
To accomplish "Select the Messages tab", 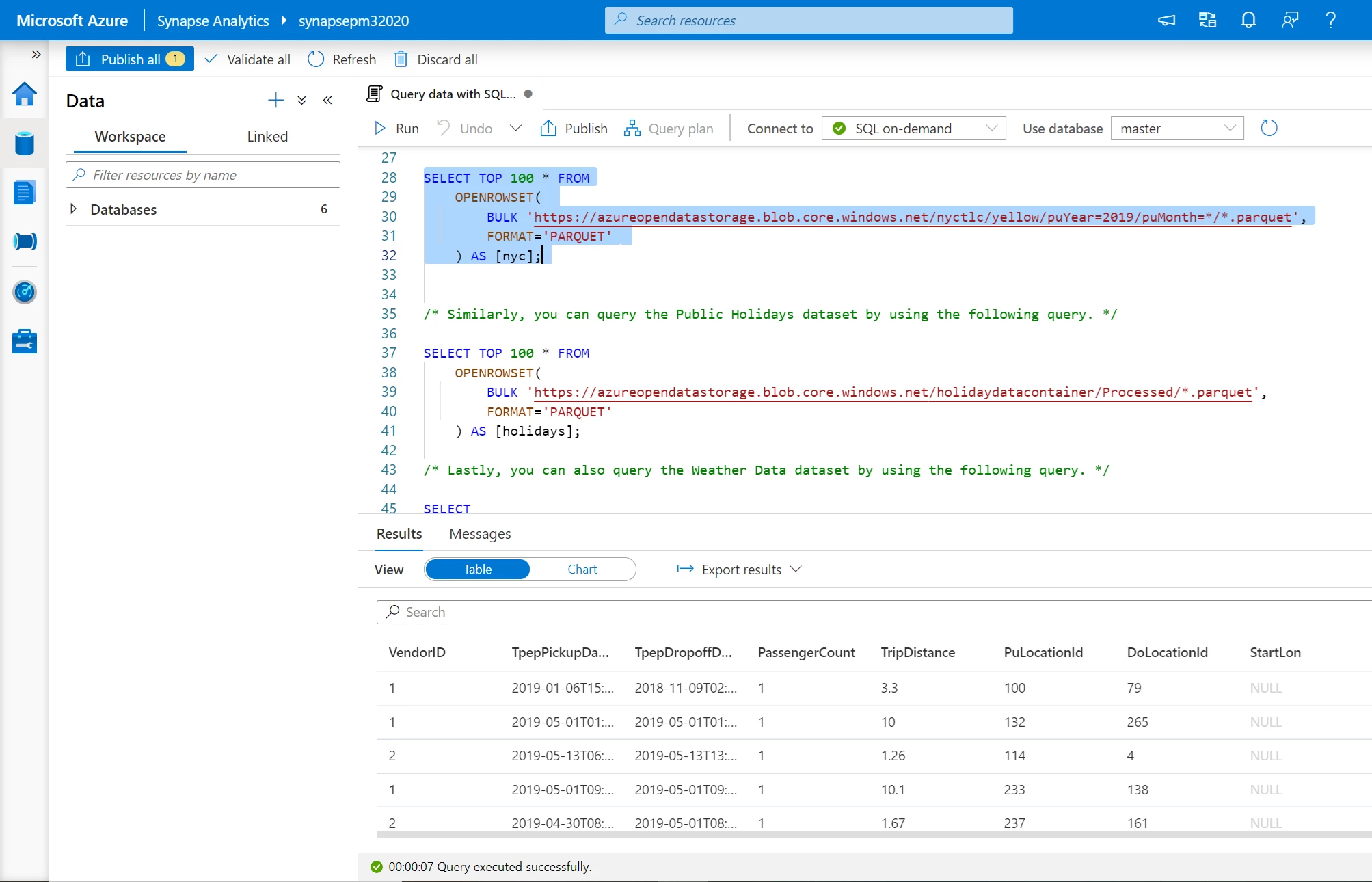I will (481, 533).
